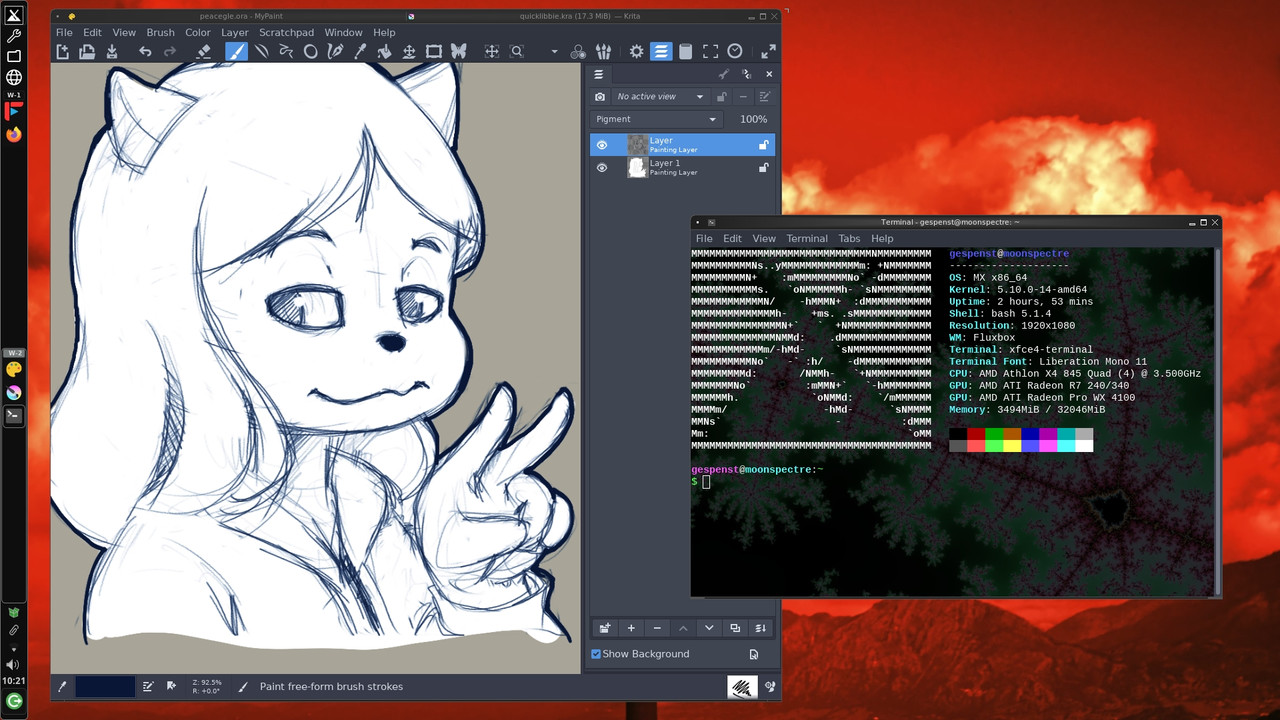Click the current brush preview thumbnail
The image size is (1280, 720).
[742, 686]
